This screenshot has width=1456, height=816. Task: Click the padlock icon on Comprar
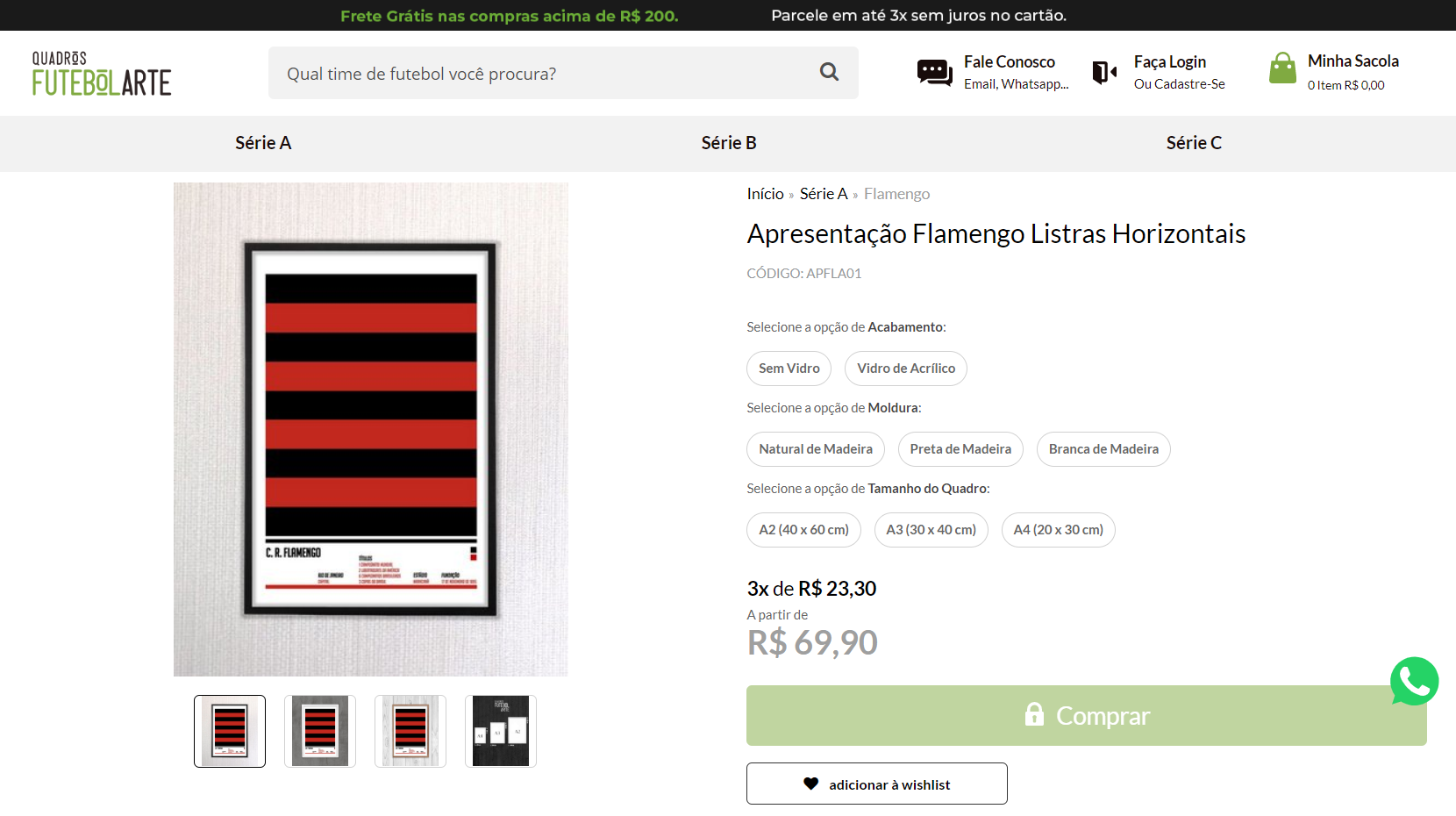point(1034,714)
